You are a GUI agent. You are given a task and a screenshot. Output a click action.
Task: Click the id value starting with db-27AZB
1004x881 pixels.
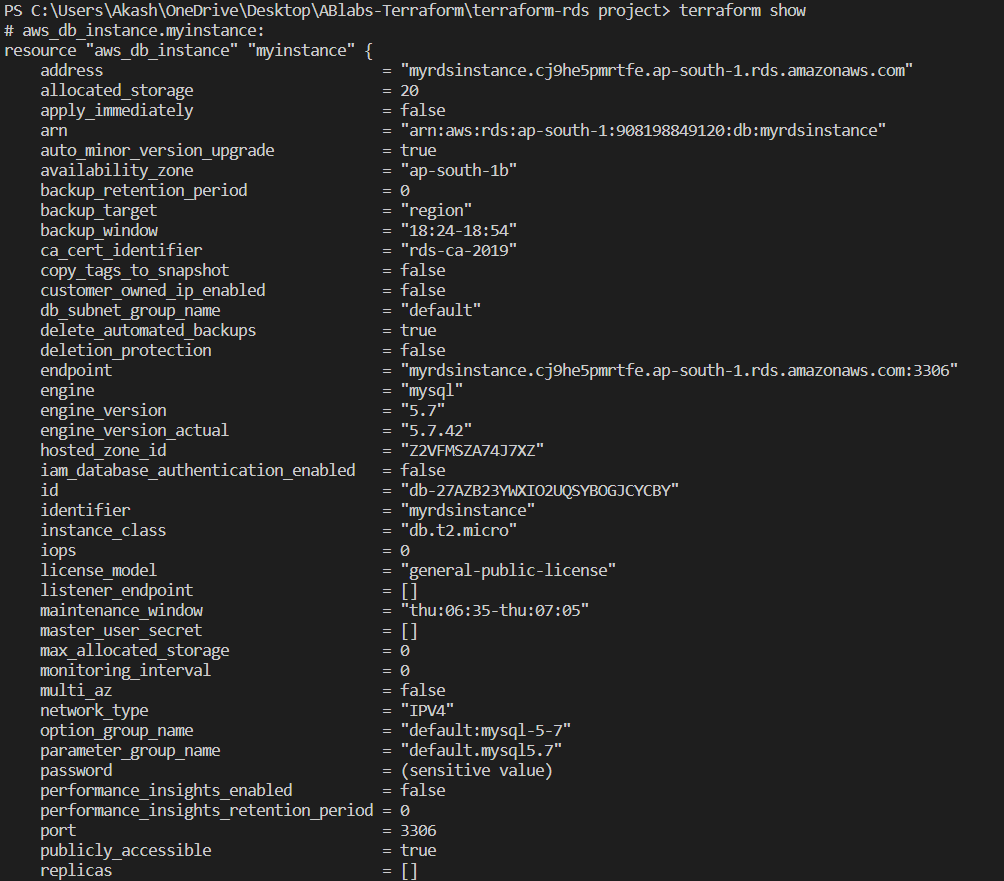pos(540,490)
